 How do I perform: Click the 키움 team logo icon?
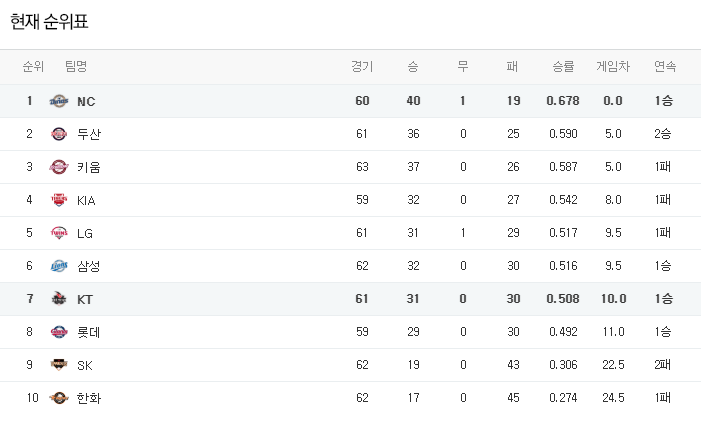tap(59, 167)
